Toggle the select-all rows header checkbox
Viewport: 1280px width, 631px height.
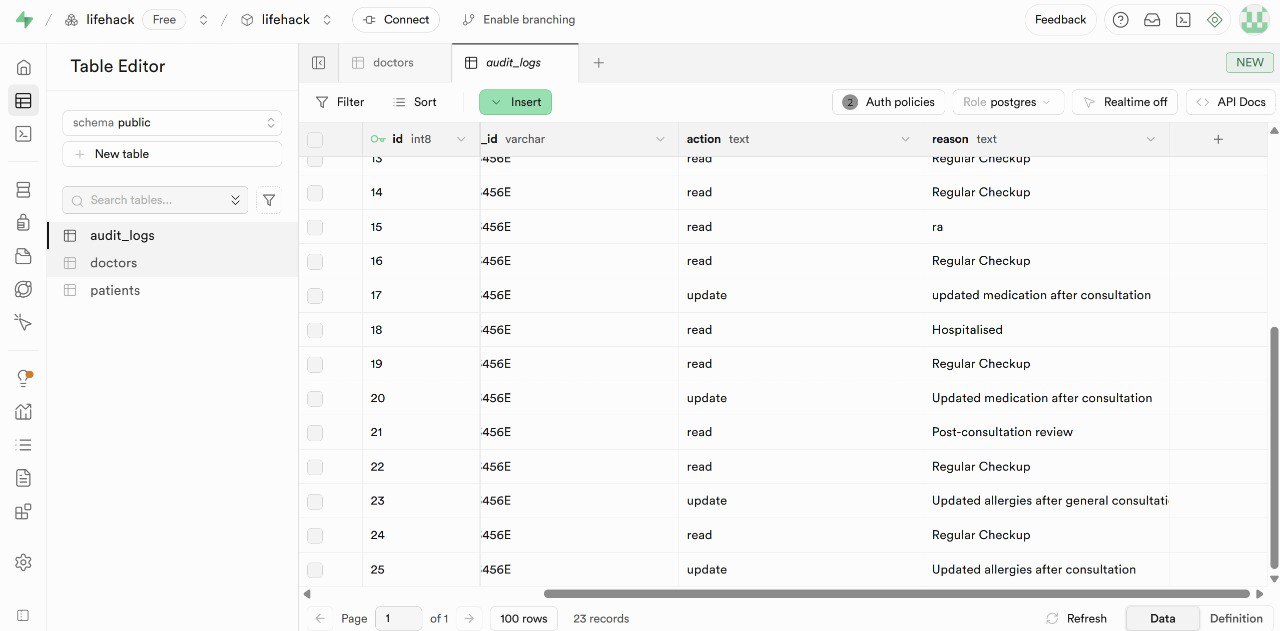click(315, 140)
